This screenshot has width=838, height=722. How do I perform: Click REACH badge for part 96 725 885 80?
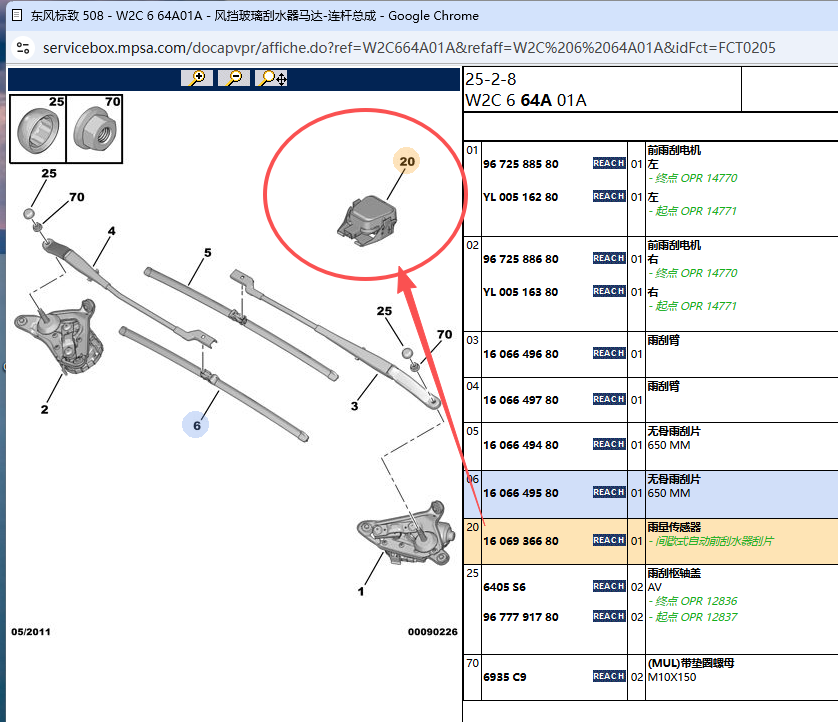(x=609, y=164)
